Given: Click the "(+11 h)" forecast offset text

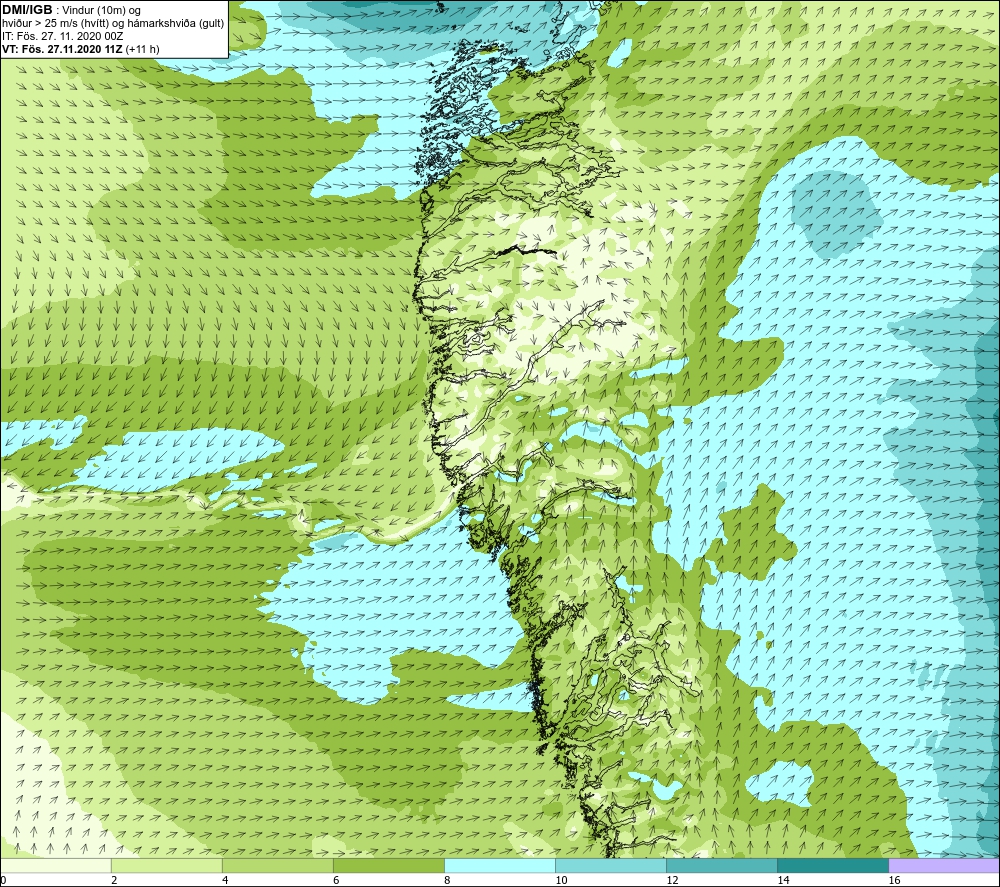Looking at the screenshot, I should point(143,49).
